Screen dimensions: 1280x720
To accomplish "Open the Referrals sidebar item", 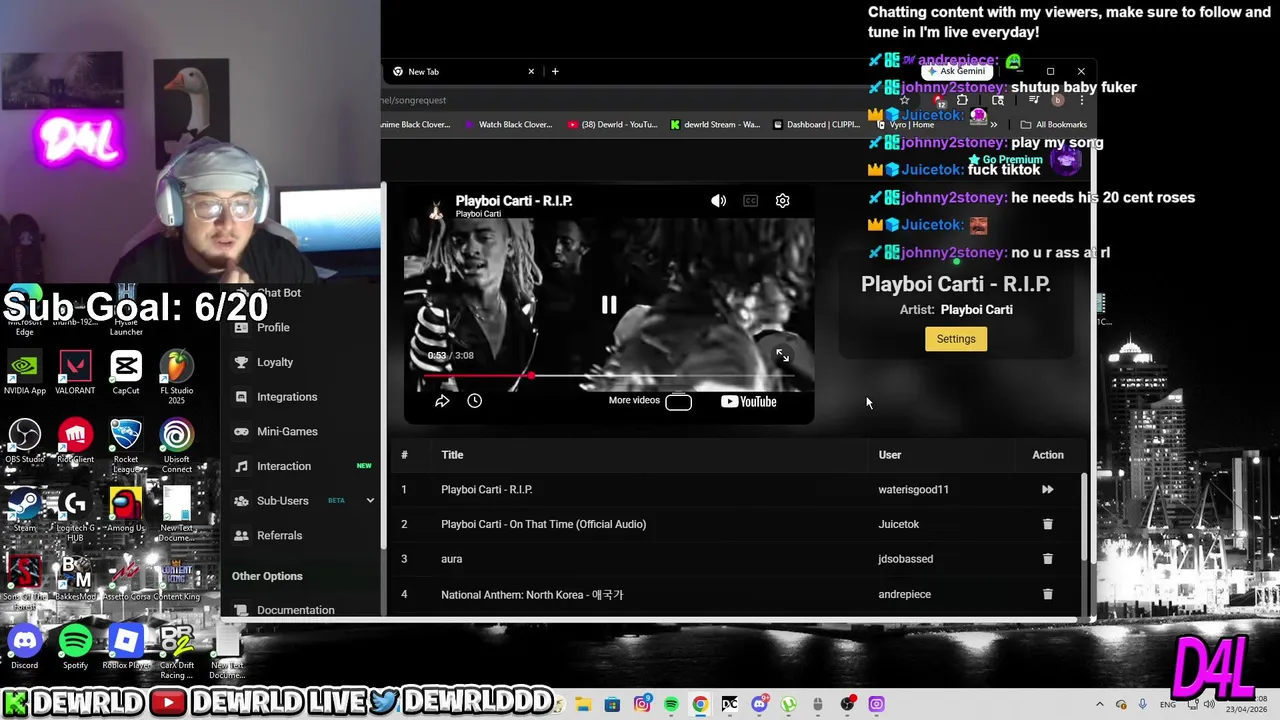I will [x=279, y=535].
